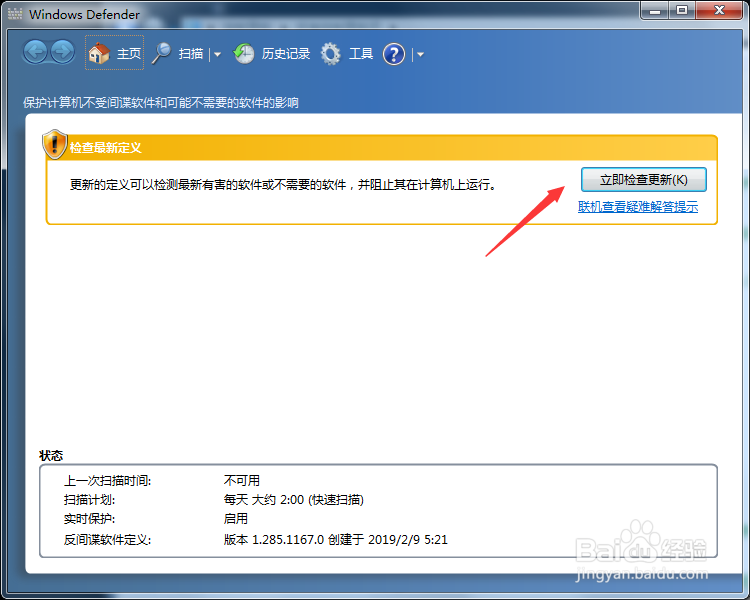Click the 立即检查更新(K) button
This screenshot has width=750, height=600.
tap(644, 180)
